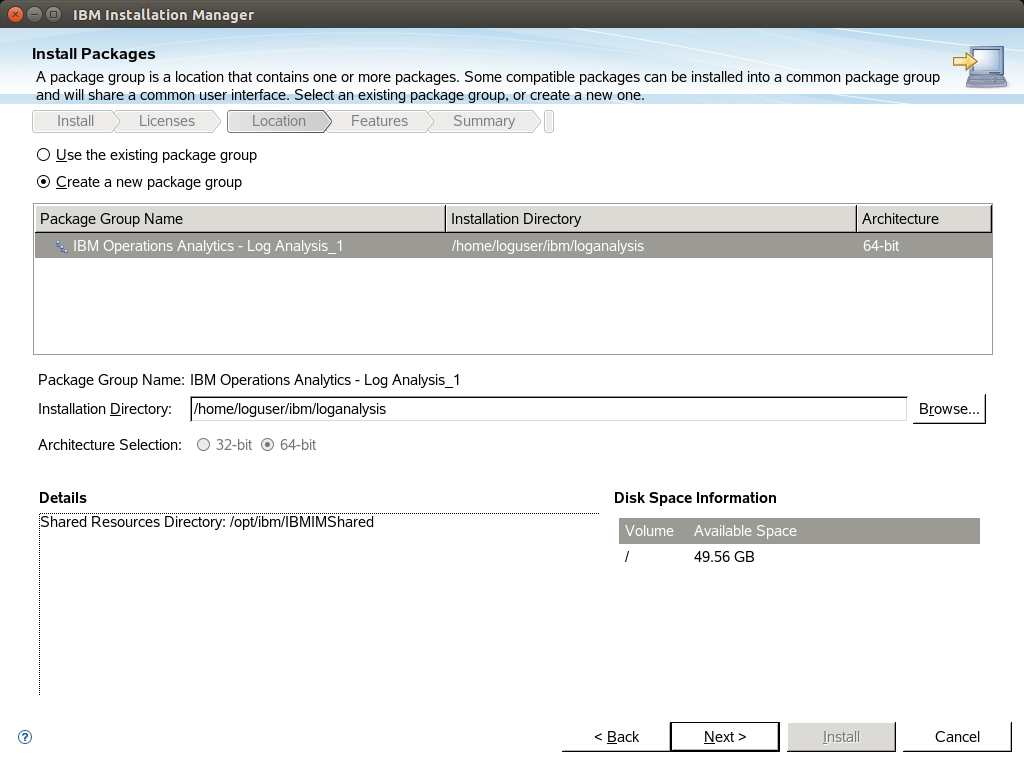Click the Disk Space Information heading
The height and width of the screenshot is (768, 1024).
pos(695,498)
